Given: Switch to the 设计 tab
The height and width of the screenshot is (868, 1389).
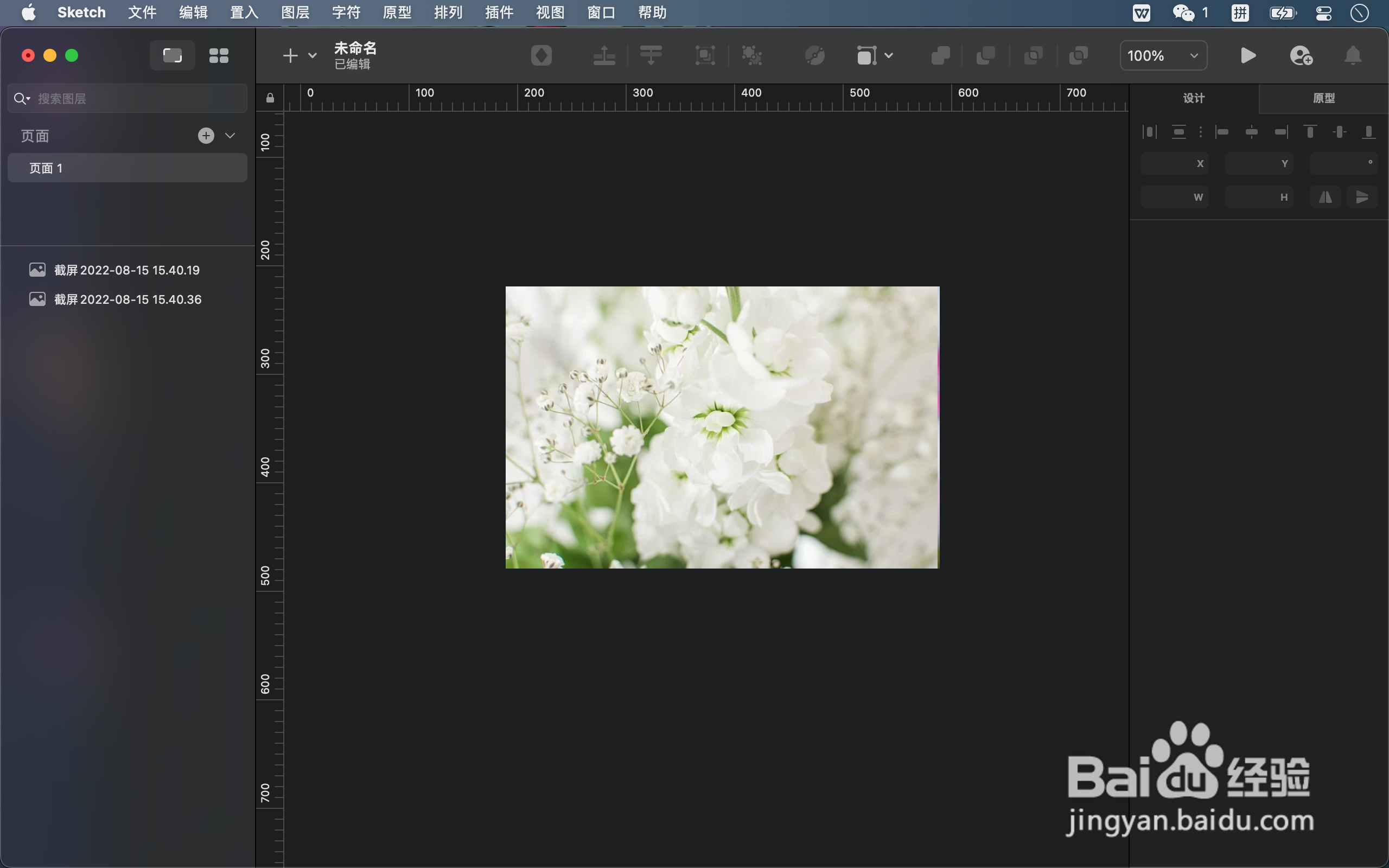Looking at the screenshot, I should tap(1194, 98).
